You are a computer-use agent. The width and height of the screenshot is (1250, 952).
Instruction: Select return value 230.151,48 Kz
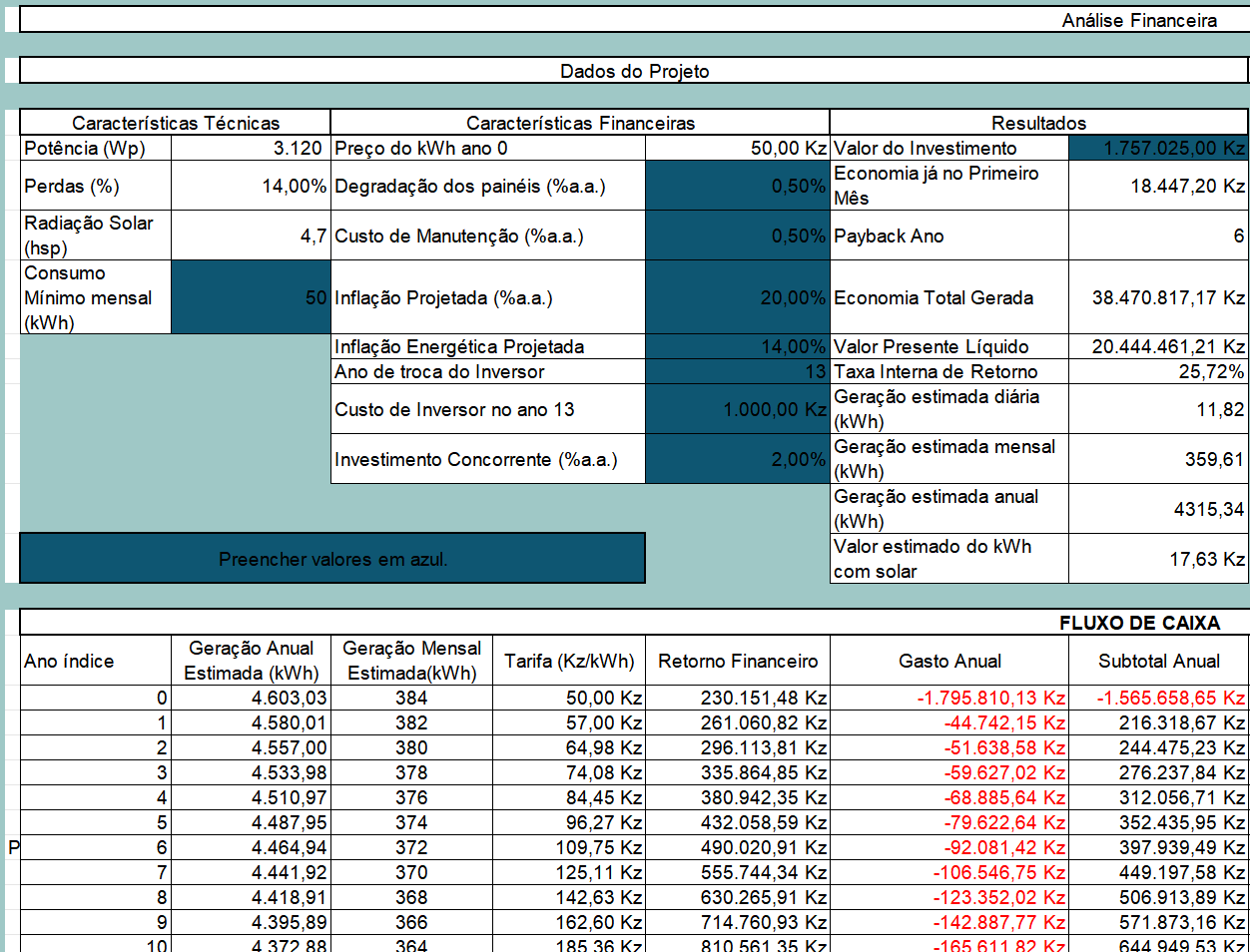(738, 698)
